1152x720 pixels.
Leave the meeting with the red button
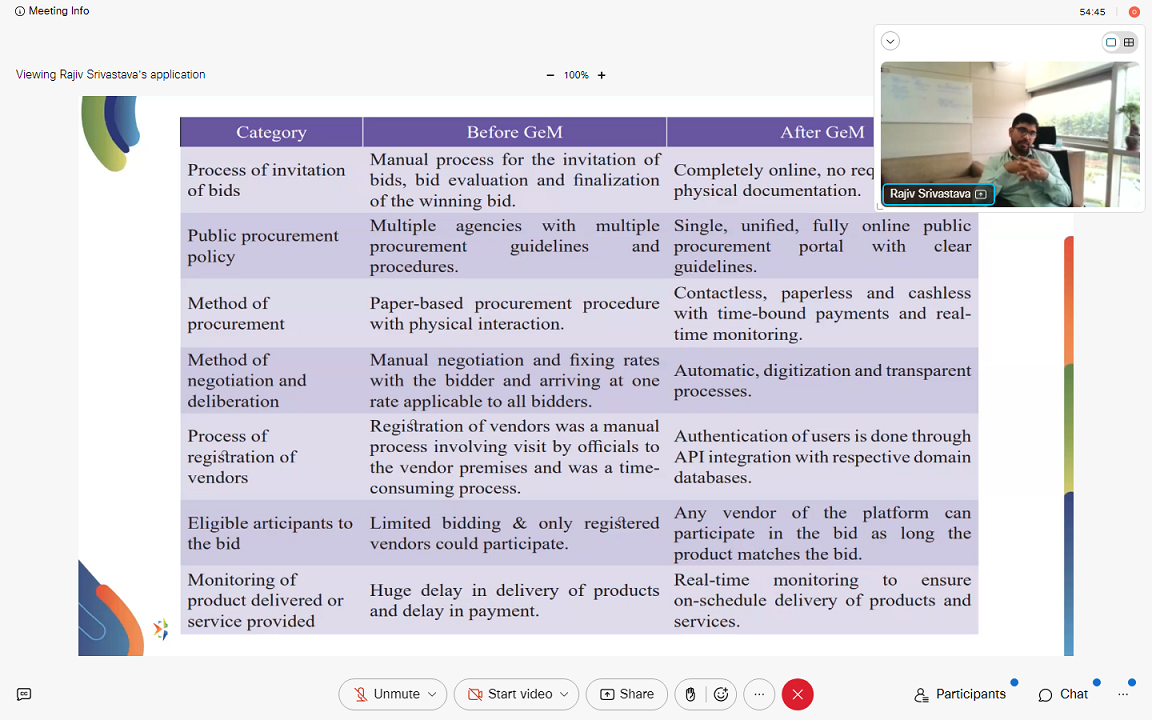798,694
